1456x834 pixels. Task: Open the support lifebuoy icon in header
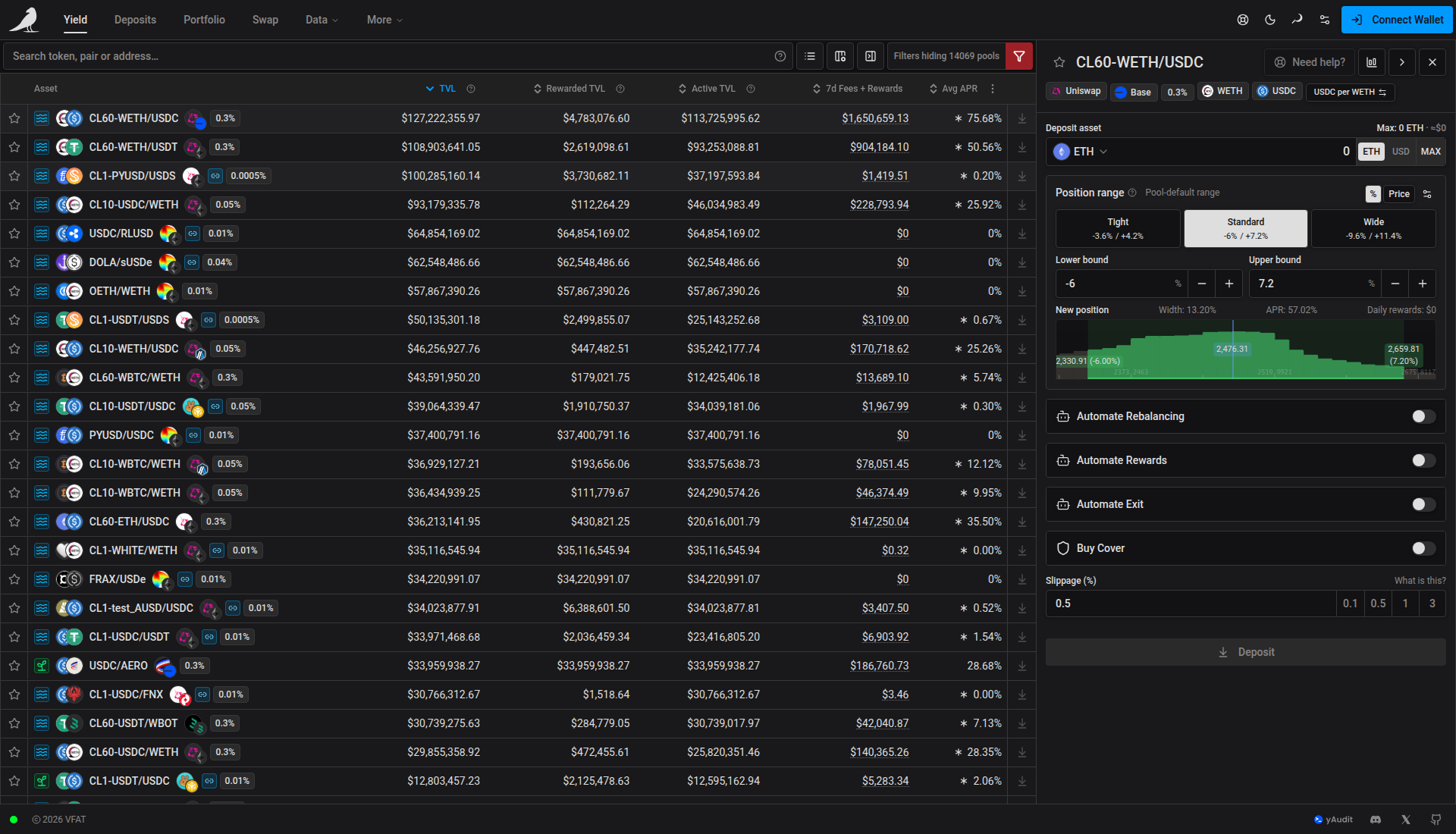pyautogui.click(x=1243, y=20)
